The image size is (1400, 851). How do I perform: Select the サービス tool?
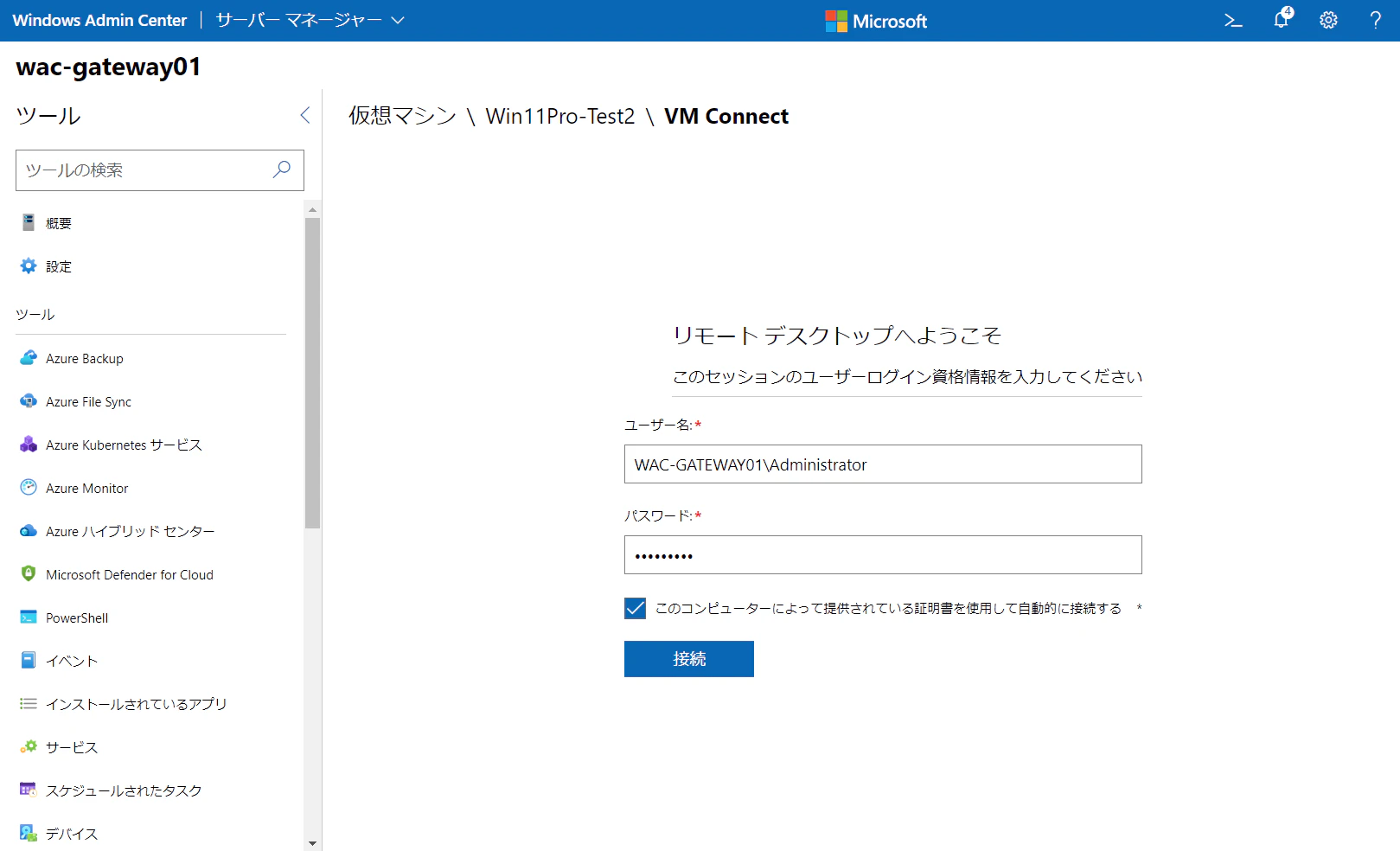click(x=72, y=747)
